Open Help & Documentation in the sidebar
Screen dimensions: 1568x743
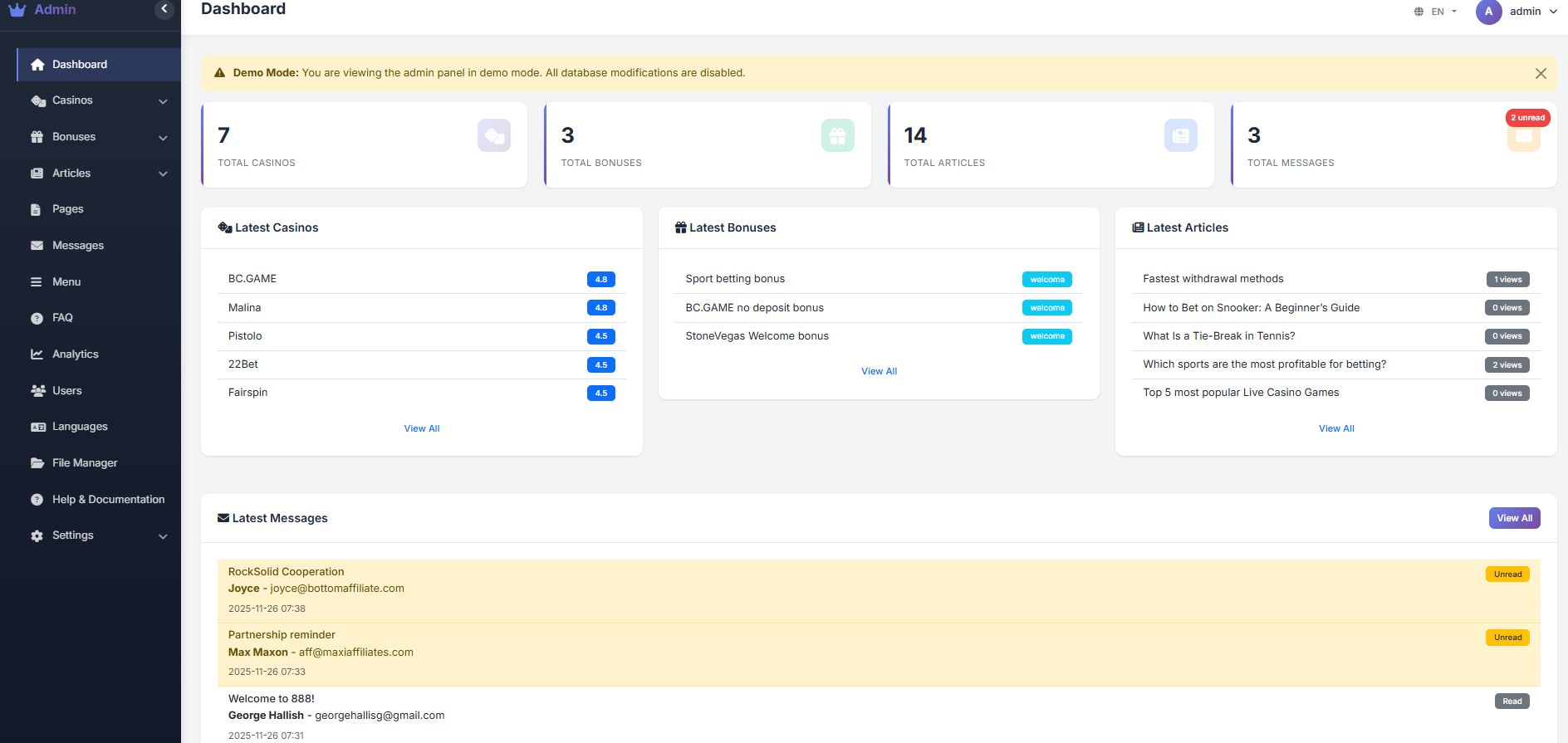[108, 500]
